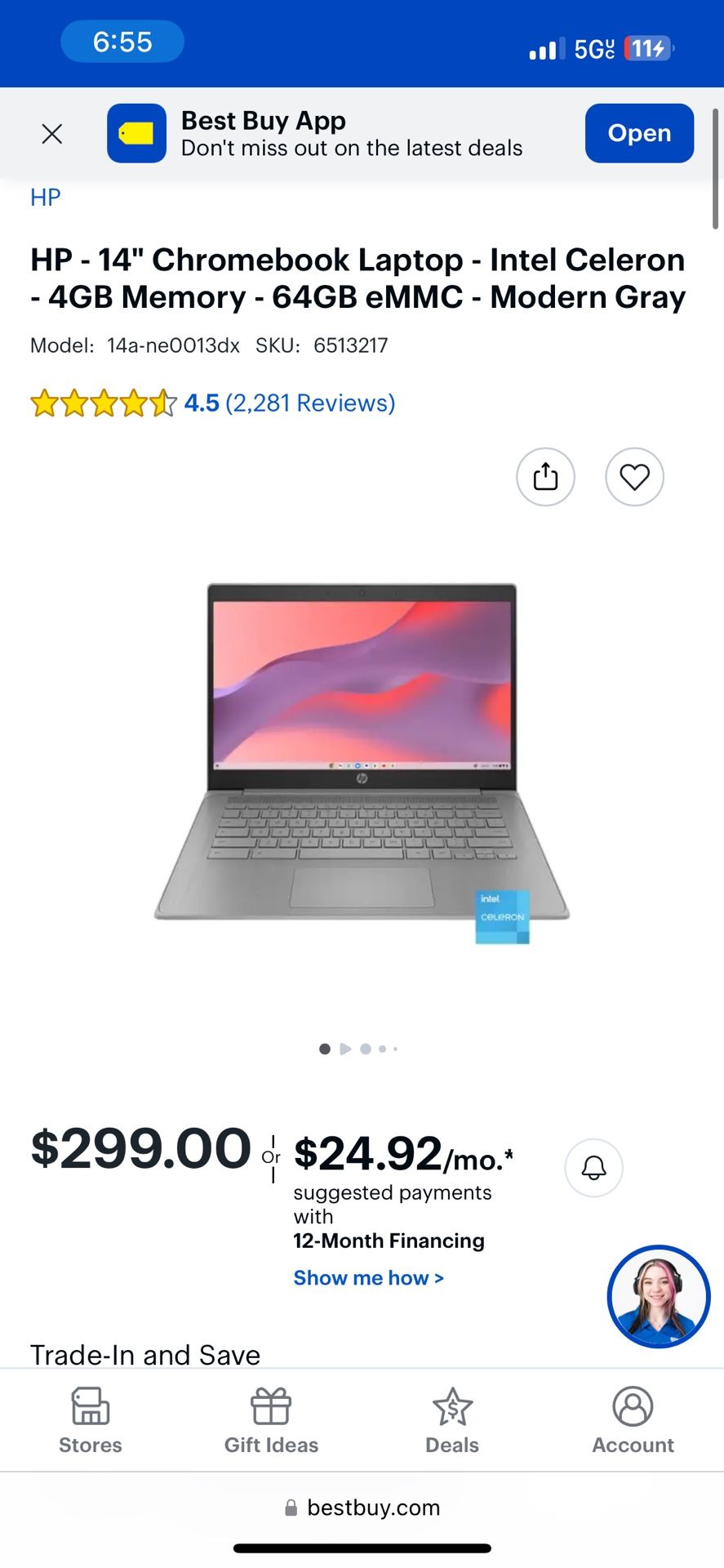724x1568 pixels.
Task: Open the Gift Ideas tab
Action: tap(271, 1421)
